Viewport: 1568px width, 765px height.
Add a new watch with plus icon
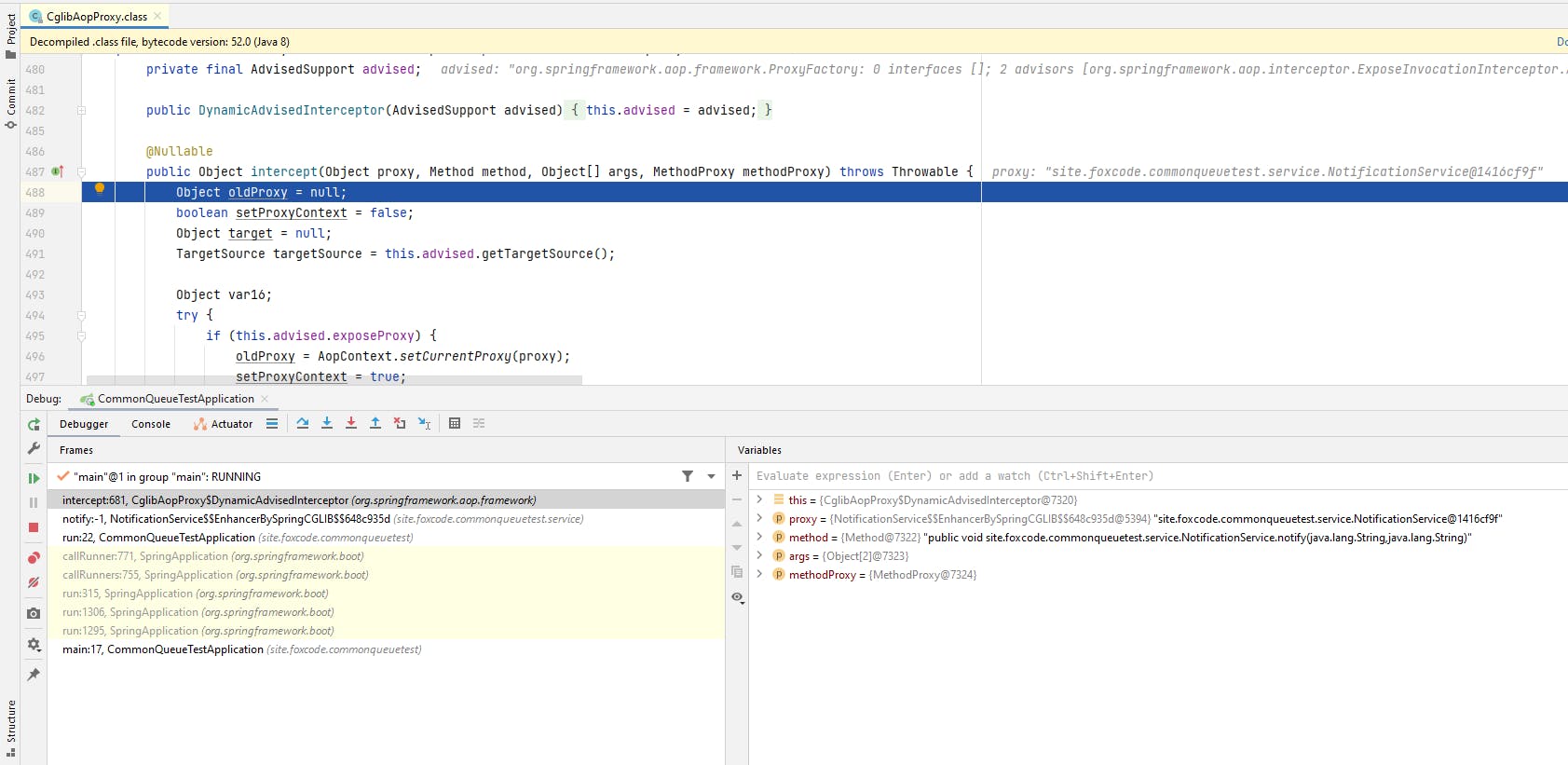(737, 475)
